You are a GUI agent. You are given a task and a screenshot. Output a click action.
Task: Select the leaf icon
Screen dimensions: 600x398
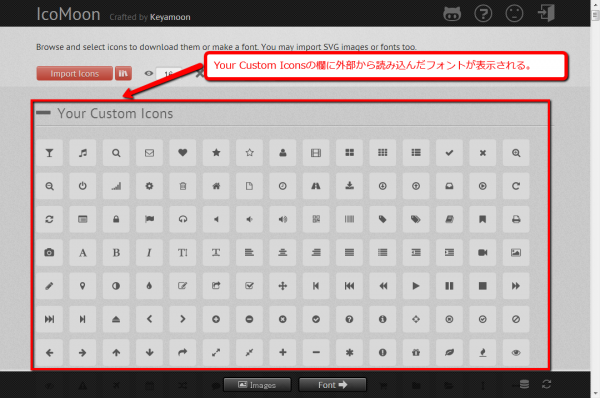click(x=449, y=352)
